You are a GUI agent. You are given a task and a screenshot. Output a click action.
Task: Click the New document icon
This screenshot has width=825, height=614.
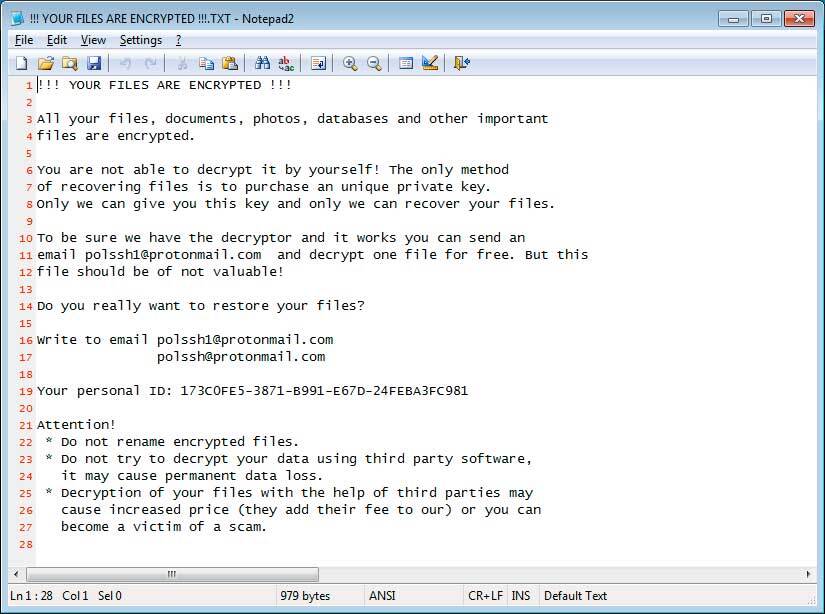click(22, 63)
